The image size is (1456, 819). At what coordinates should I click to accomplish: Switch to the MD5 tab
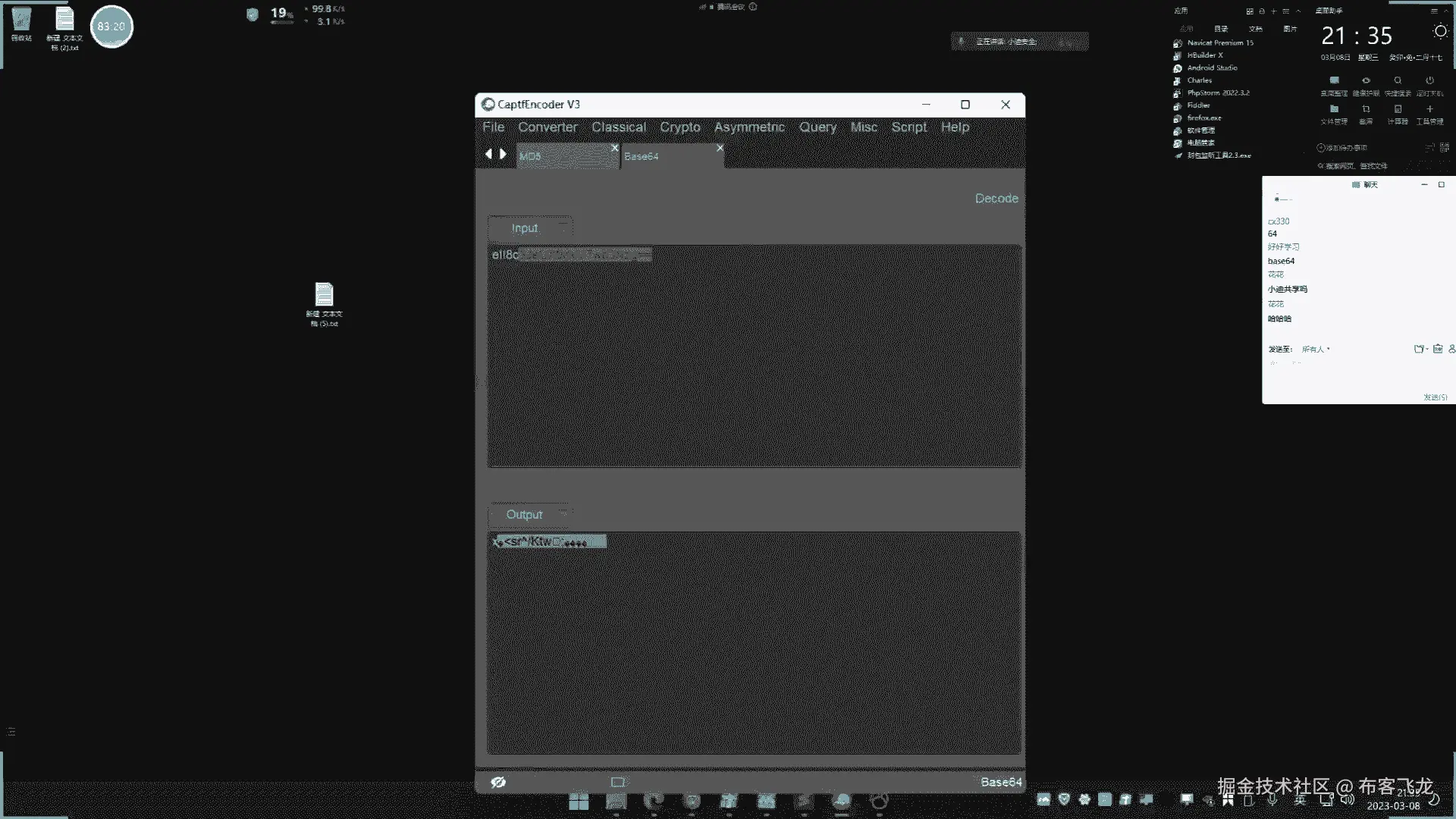(x=561, y=156)
